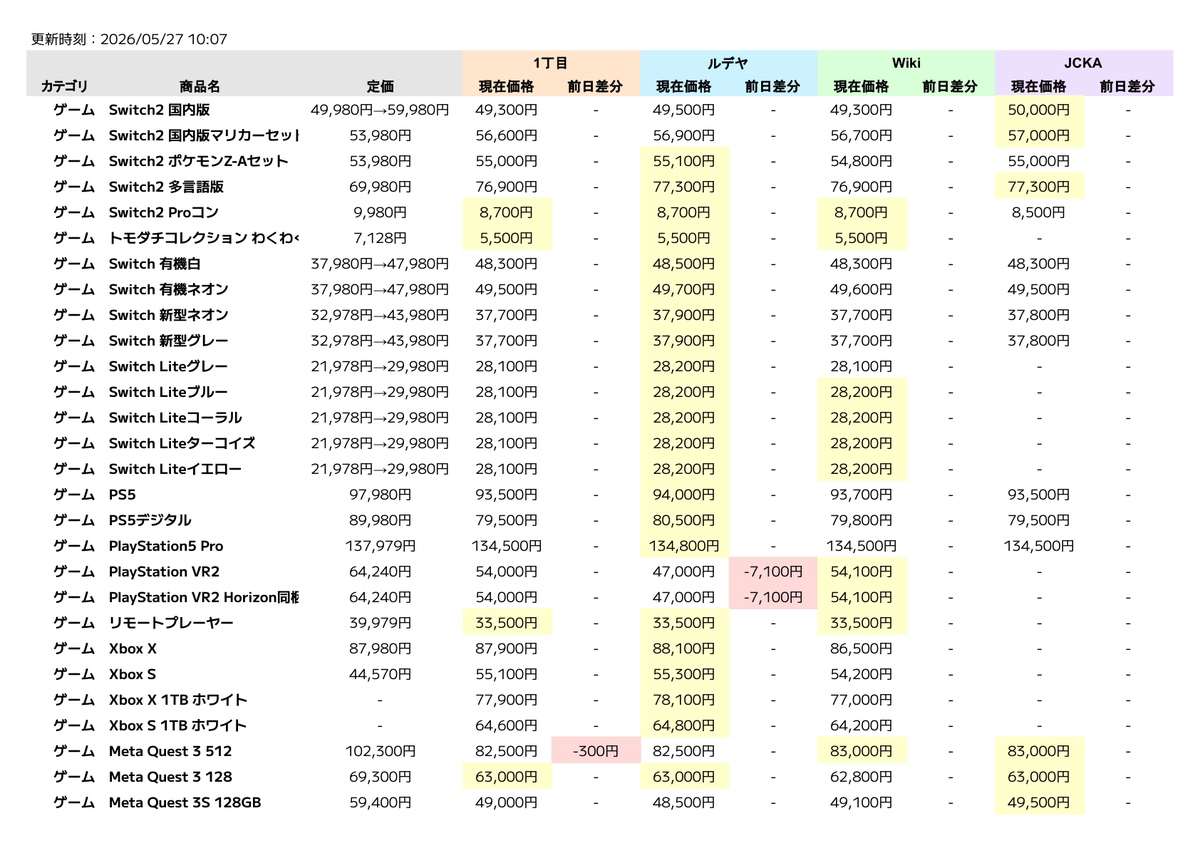Click the 137,979円 list price cell
This screenshot has width=1200, height=848.
pos(380,546)
